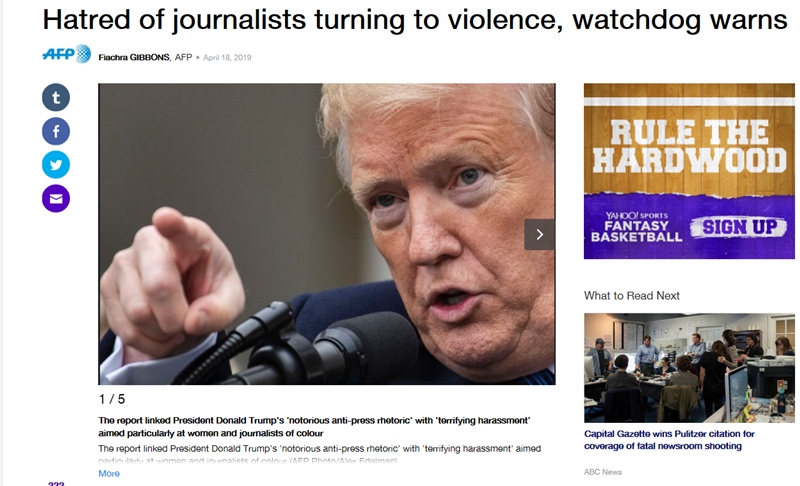Share article on Tumblr
The height and width of the screenshot is (486, 800).
point(56,97)
